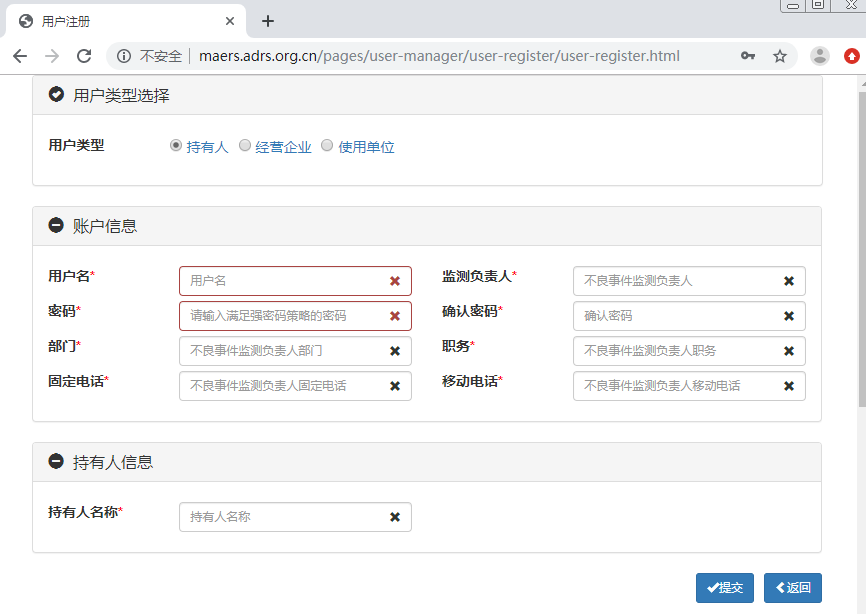The height and width of the screenshot is (614, 866).
Task: Clear the 监测负责人 field using its X icon
Action: [789, 281]
